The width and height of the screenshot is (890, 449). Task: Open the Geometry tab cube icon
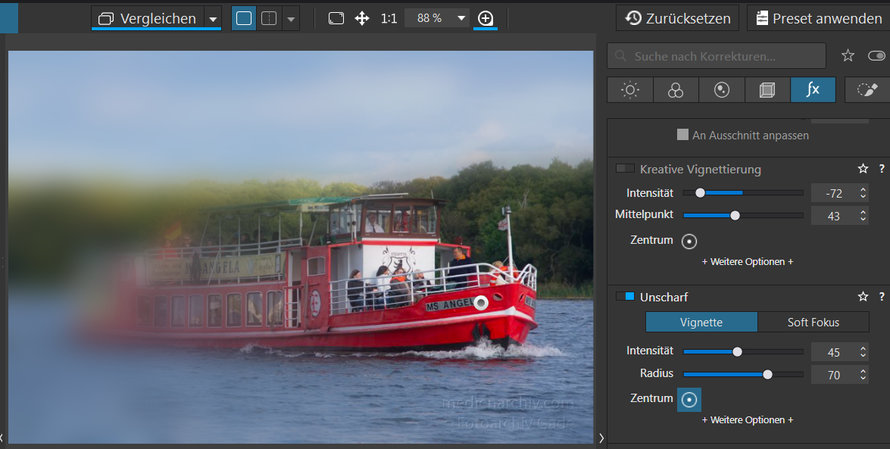pyautogui.click(x=767, y=90)
